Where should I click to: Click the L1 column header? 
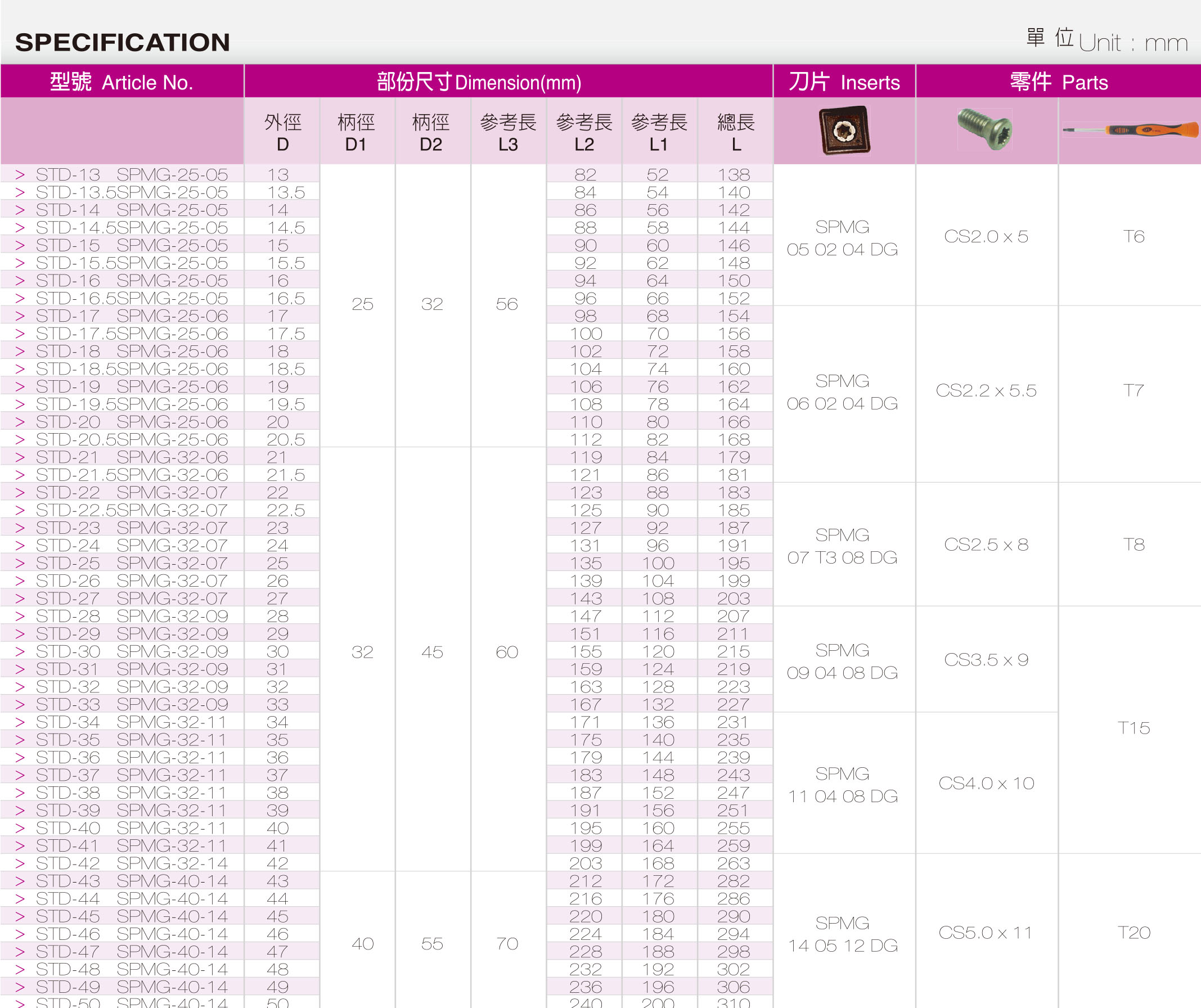click(x=659, y=132)
